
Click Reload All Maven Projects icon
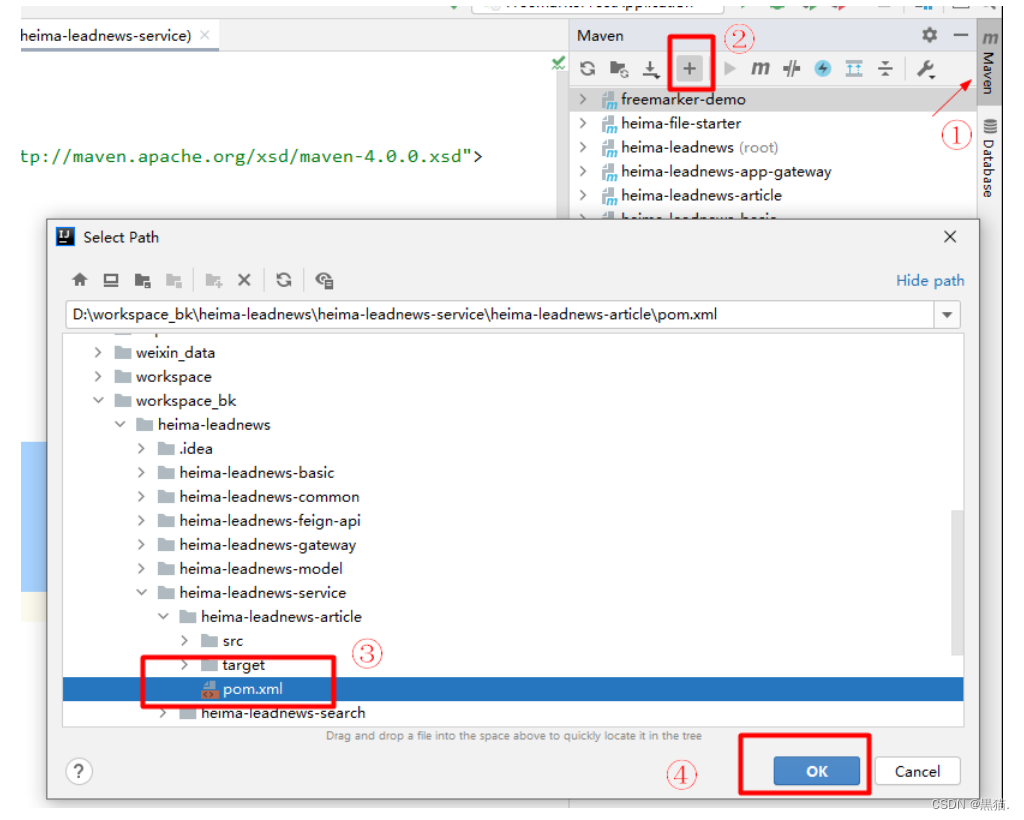pyautogui.click(x=587, y=69)
